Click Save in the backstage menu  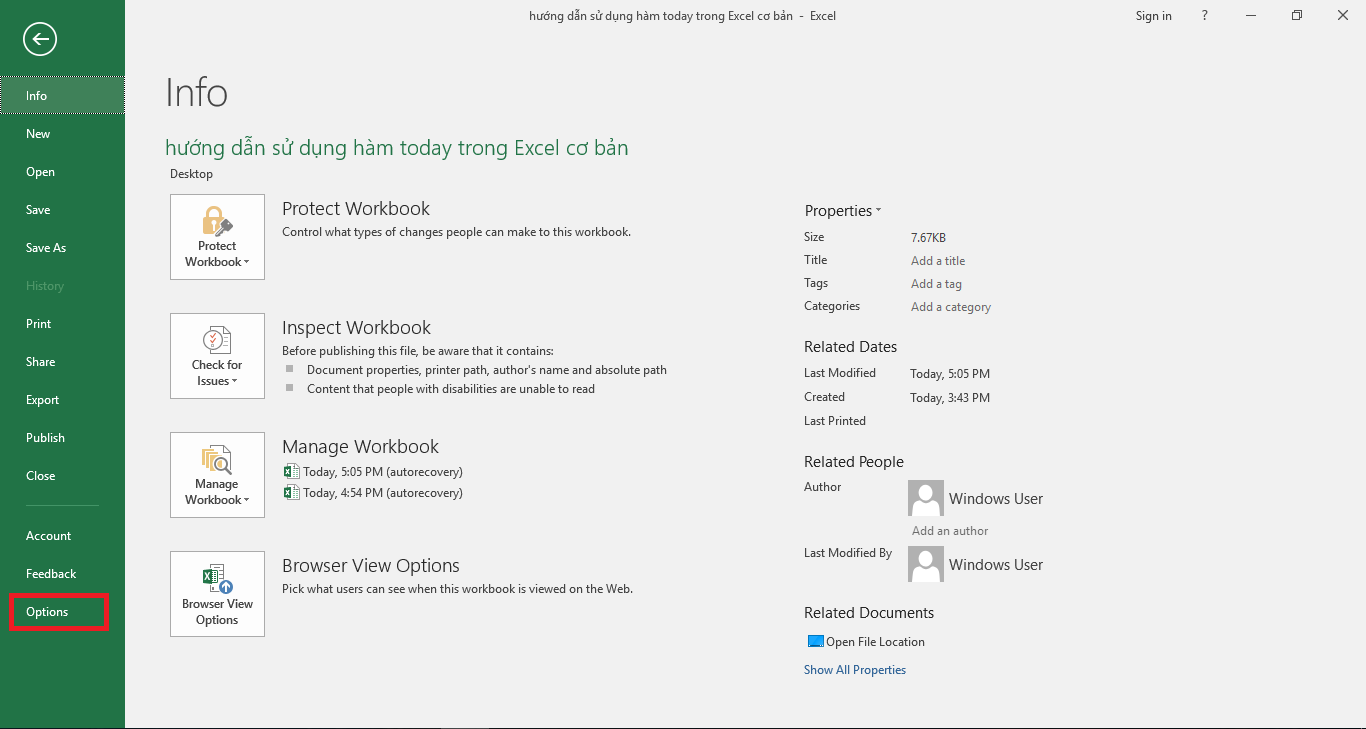tap(62, 210)
